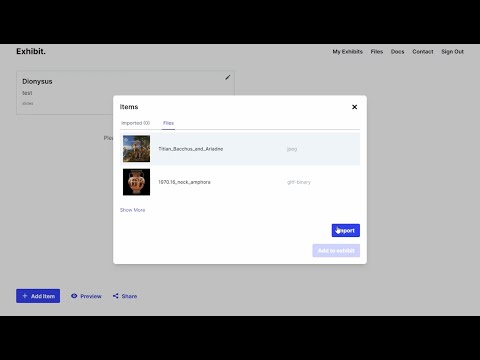Image resolution: width=480 pixels, height=360 pixels.
Task: Click the eye icon next to Preview
Action: [x=74, y=296]
